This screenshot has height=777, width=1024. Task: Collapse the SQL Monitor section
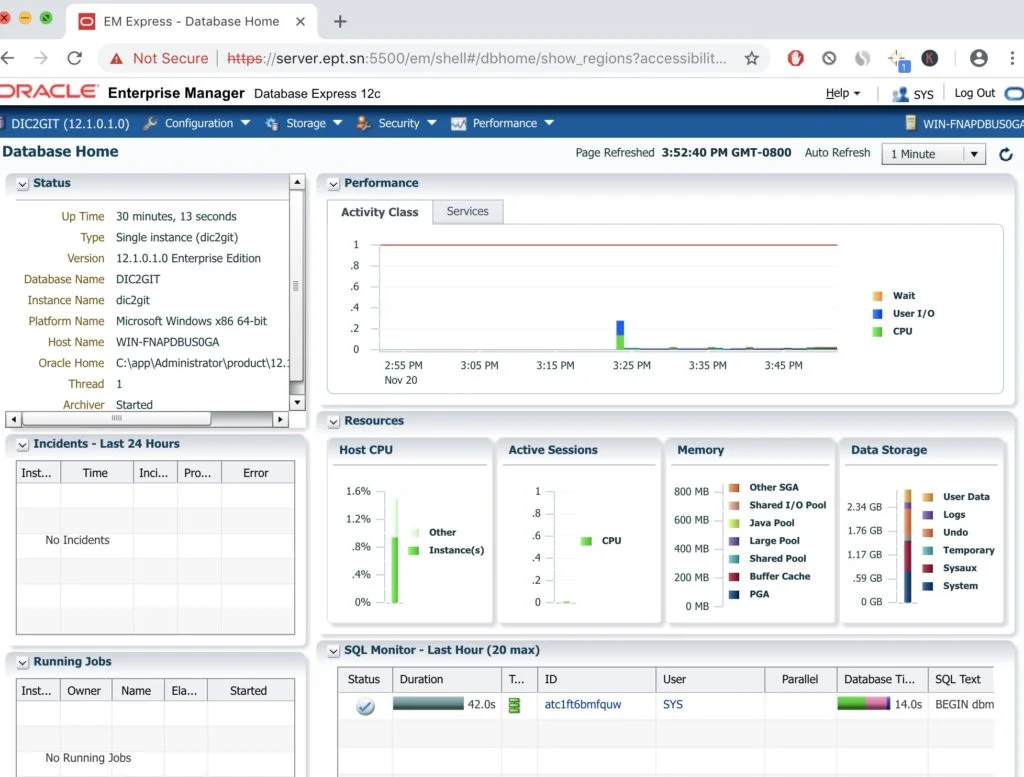(x=334, y=651)
